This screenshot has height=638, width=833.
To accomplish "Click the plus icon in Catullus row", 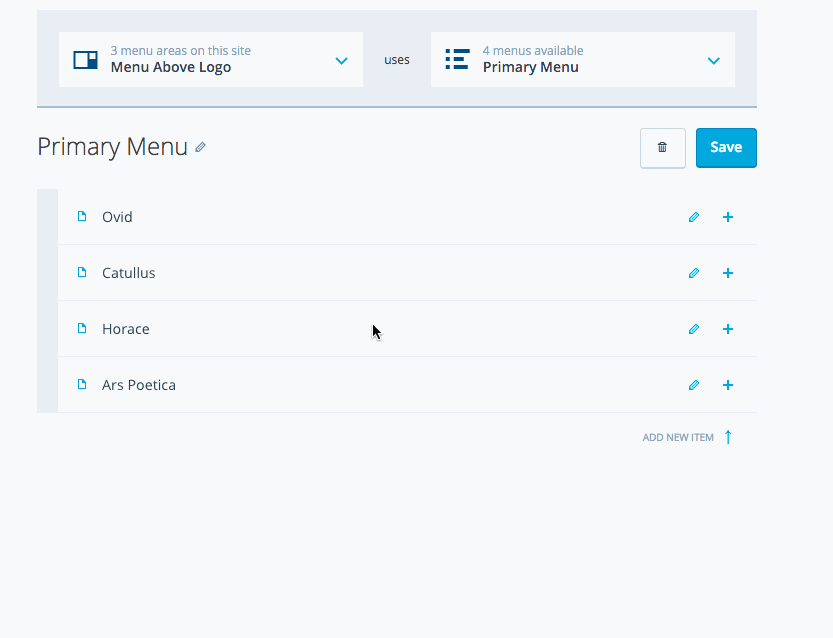I will click(x=728, y=273).
